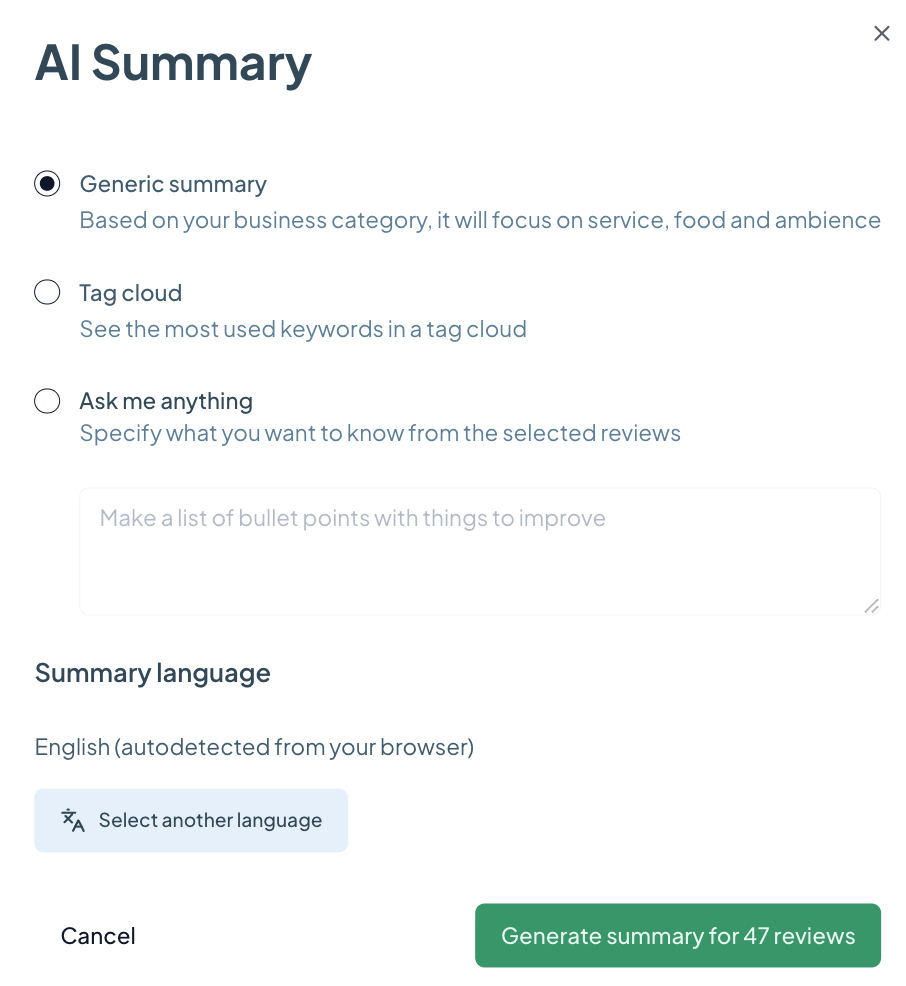This screenshot has height=986, width=906.
Task: Click the most used keywords description
Action: (x=303, y=329)
